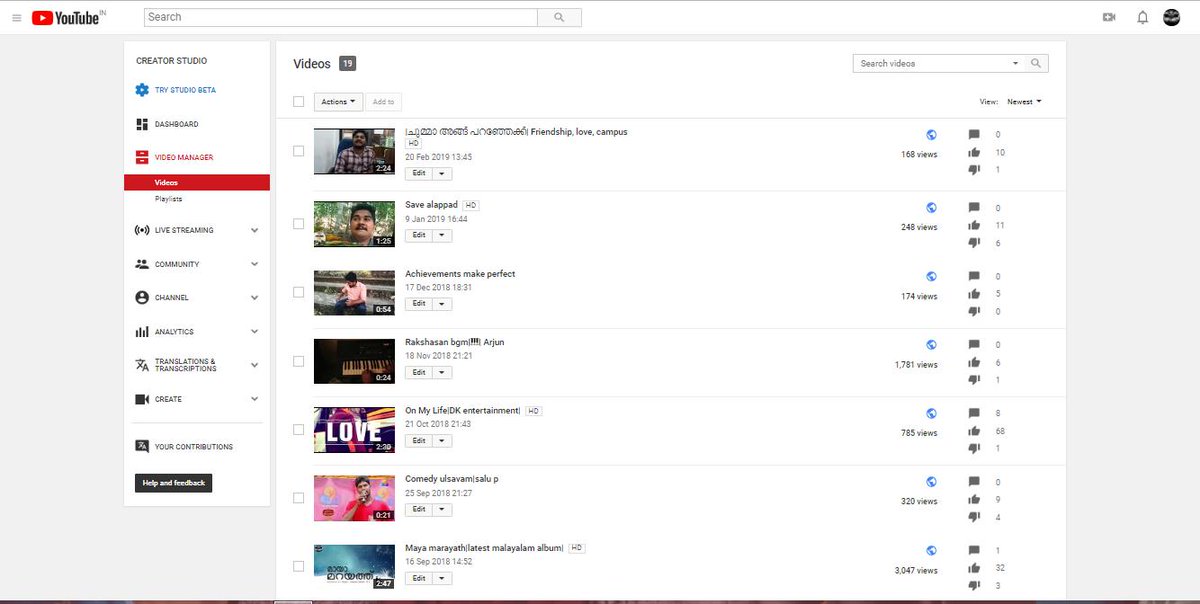Click the Community people icon

(x=142, y=264)
